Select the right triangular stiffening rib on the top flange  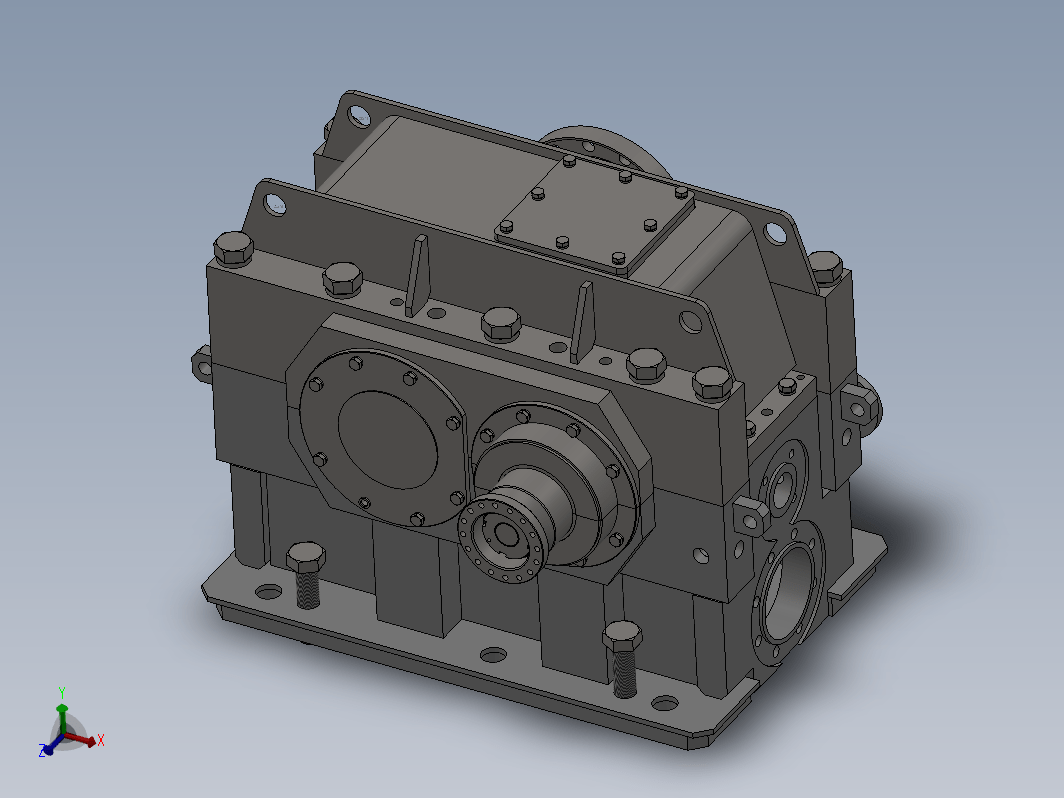coord(582,322)
